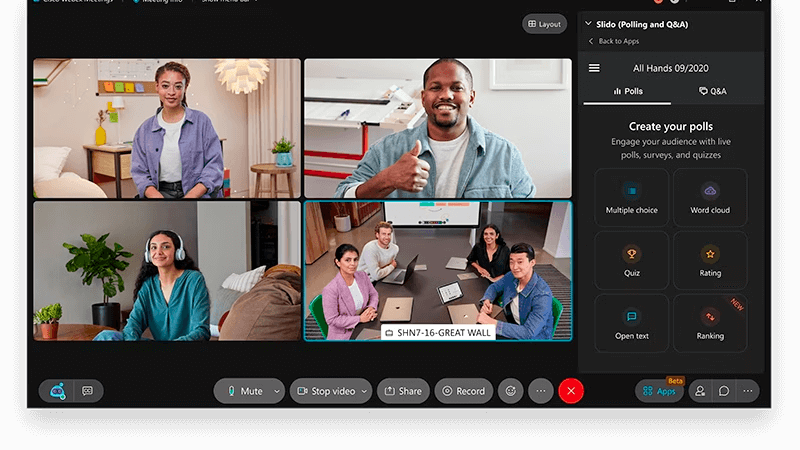Mute the microphone

(x=243, y=391)
